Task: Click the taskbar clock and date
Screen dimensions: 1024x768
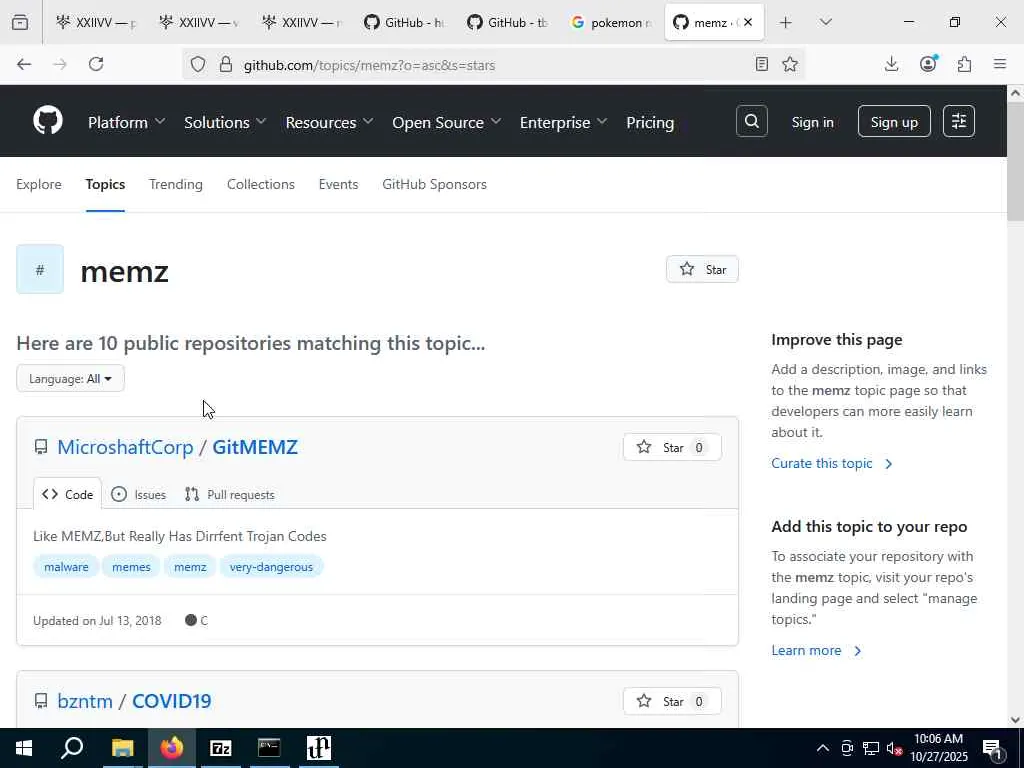Action: [938, 748]
